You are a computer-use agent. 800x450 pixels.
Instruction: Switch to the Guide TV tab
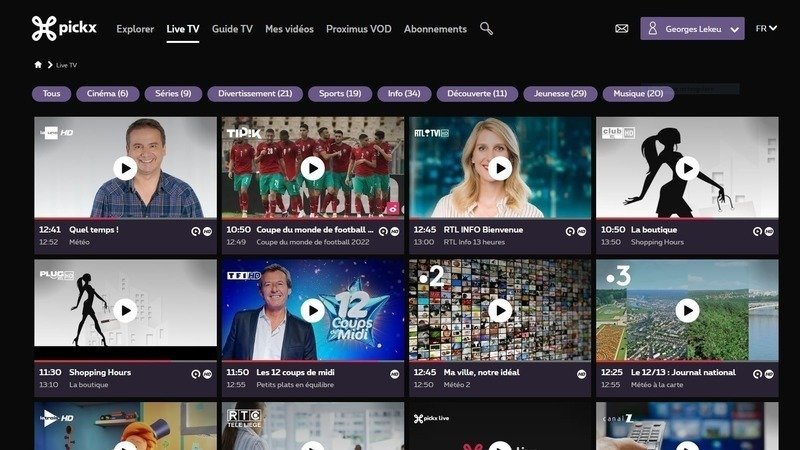(x=232, y=29)
